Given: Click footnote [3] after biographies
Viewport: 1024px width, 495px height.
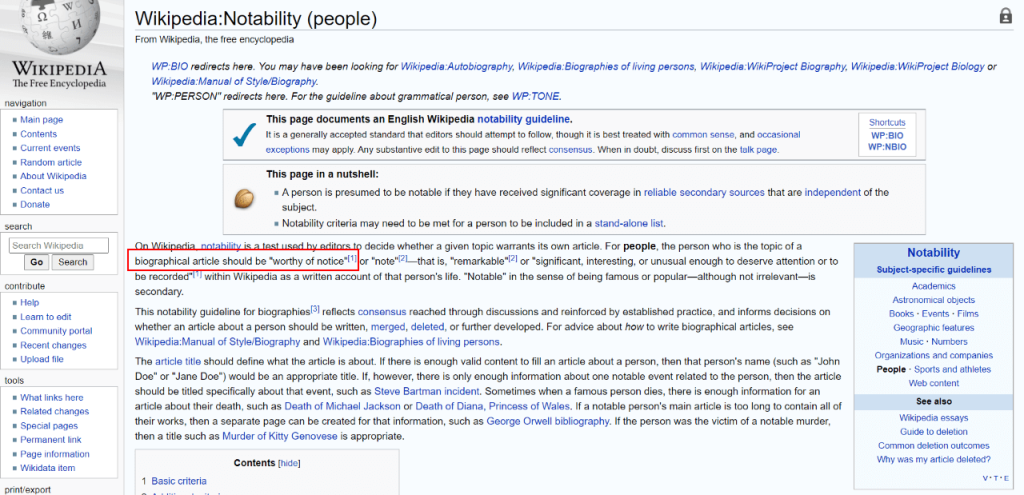Looking at the screenshot, I should point(315,309).
